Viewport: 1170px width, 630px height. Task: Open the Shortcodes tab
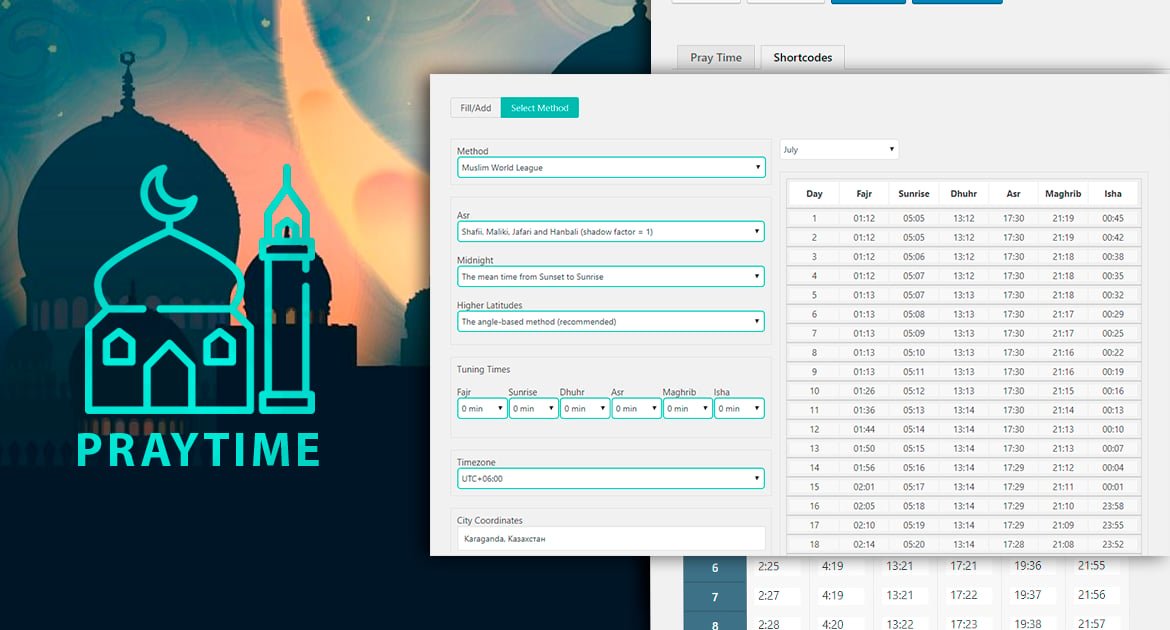802,58
